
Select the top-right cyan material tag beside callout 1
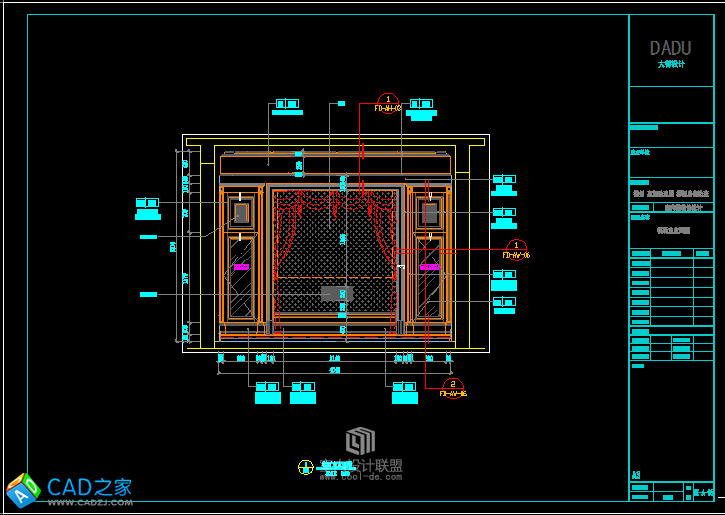[421, 107]
